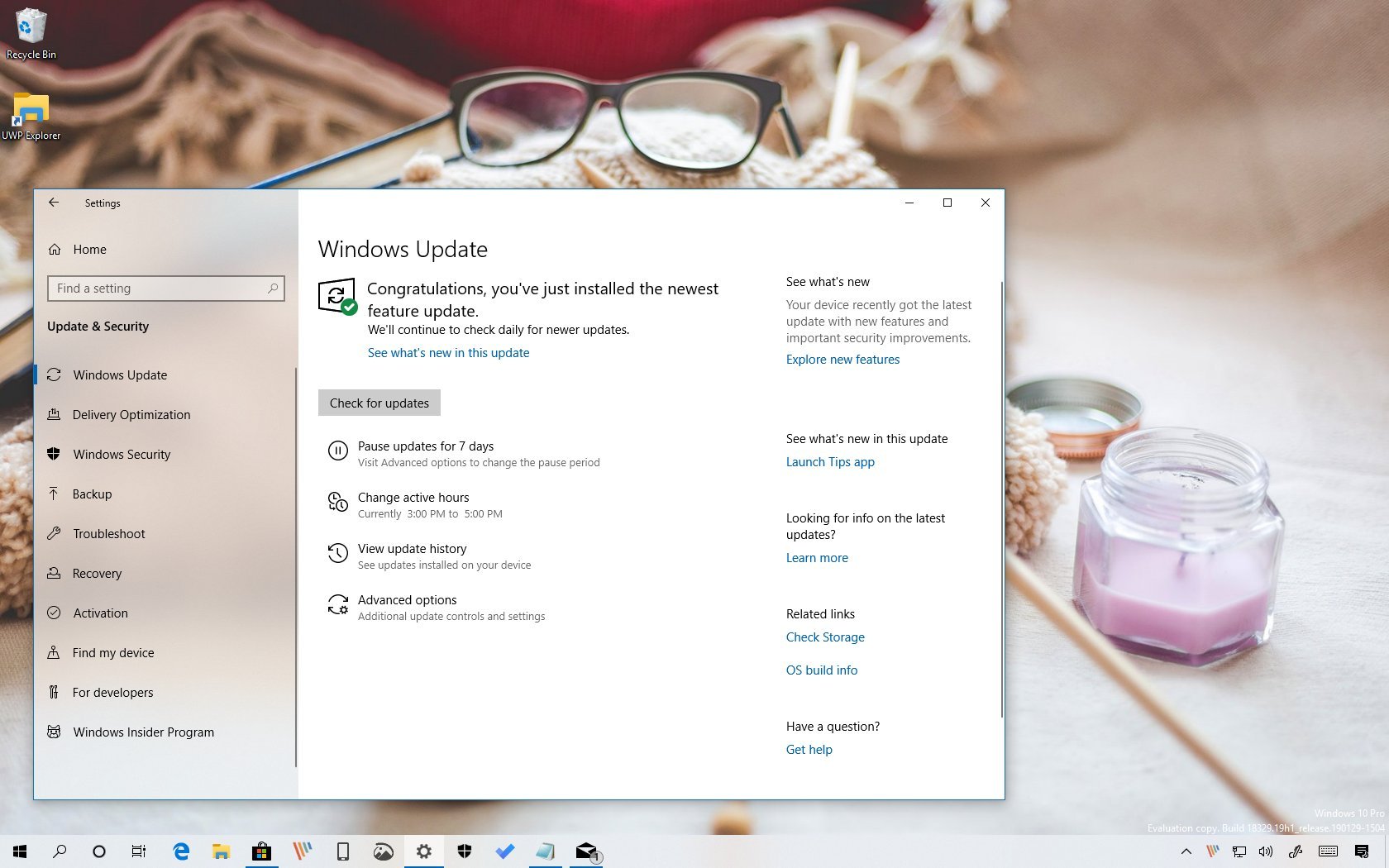Image resolution: width=1389 pixels, height=868 pixels.
Task: Open Change active hours
Action: [413, 498]
